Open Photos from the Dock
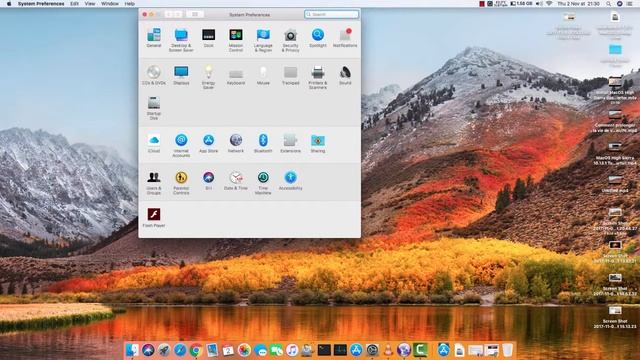Image resolution: width=640 pixels, height=360 pixels. click(244, 350)
